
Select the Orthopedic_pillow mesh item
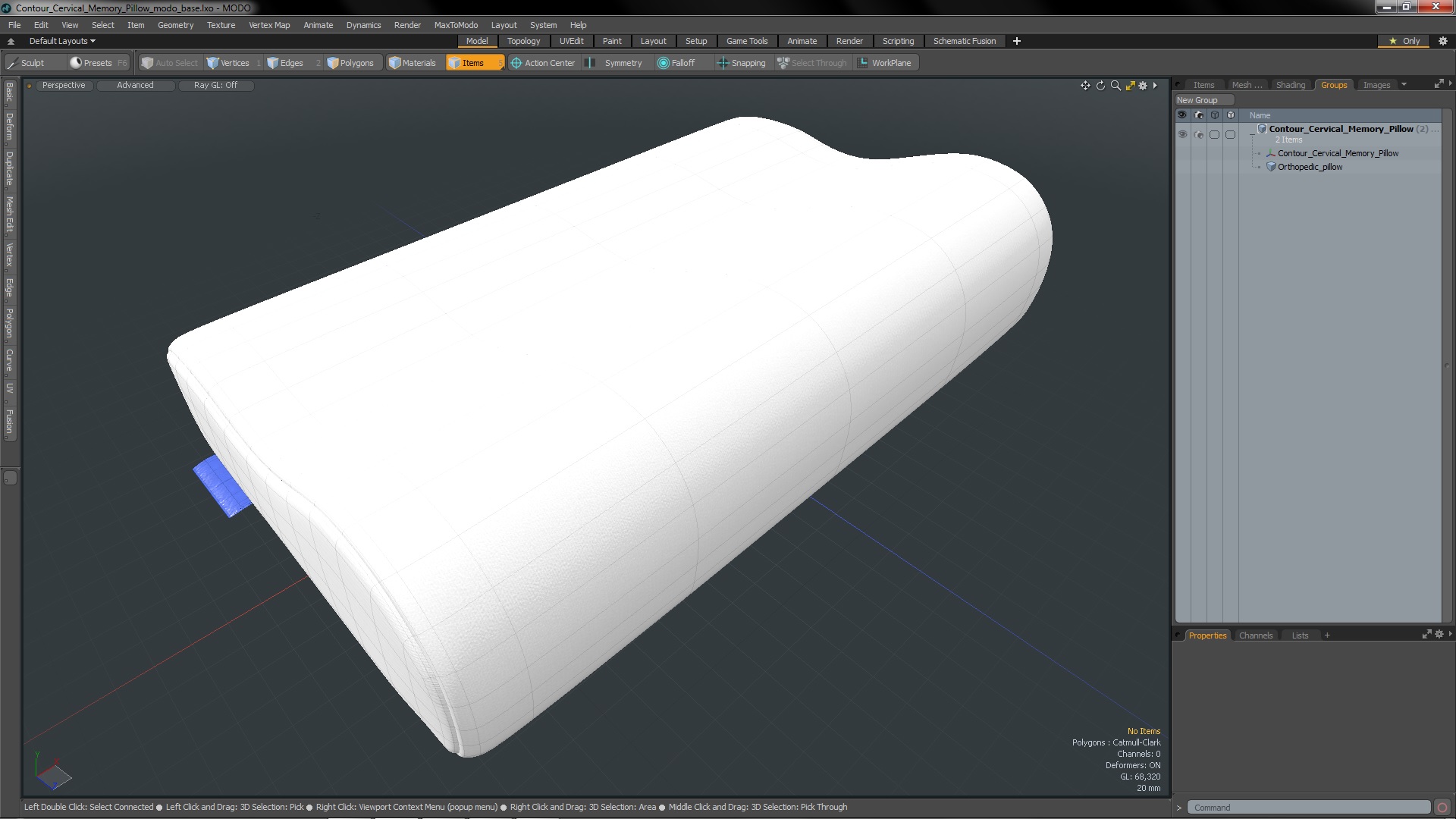pyautogui.click(x=1310, y=167)
